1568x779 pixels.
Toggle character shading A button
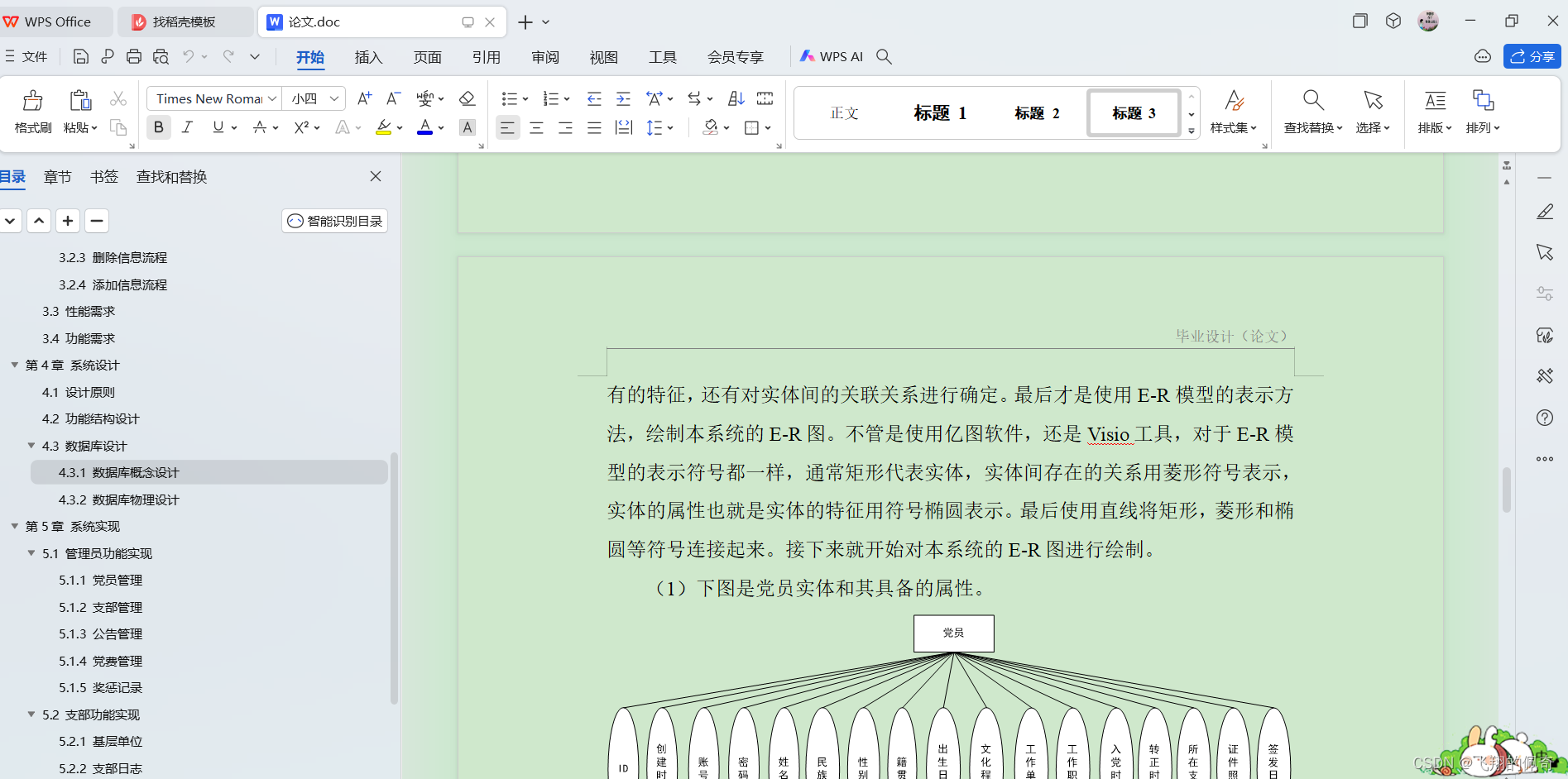click(x=468, y=127)
